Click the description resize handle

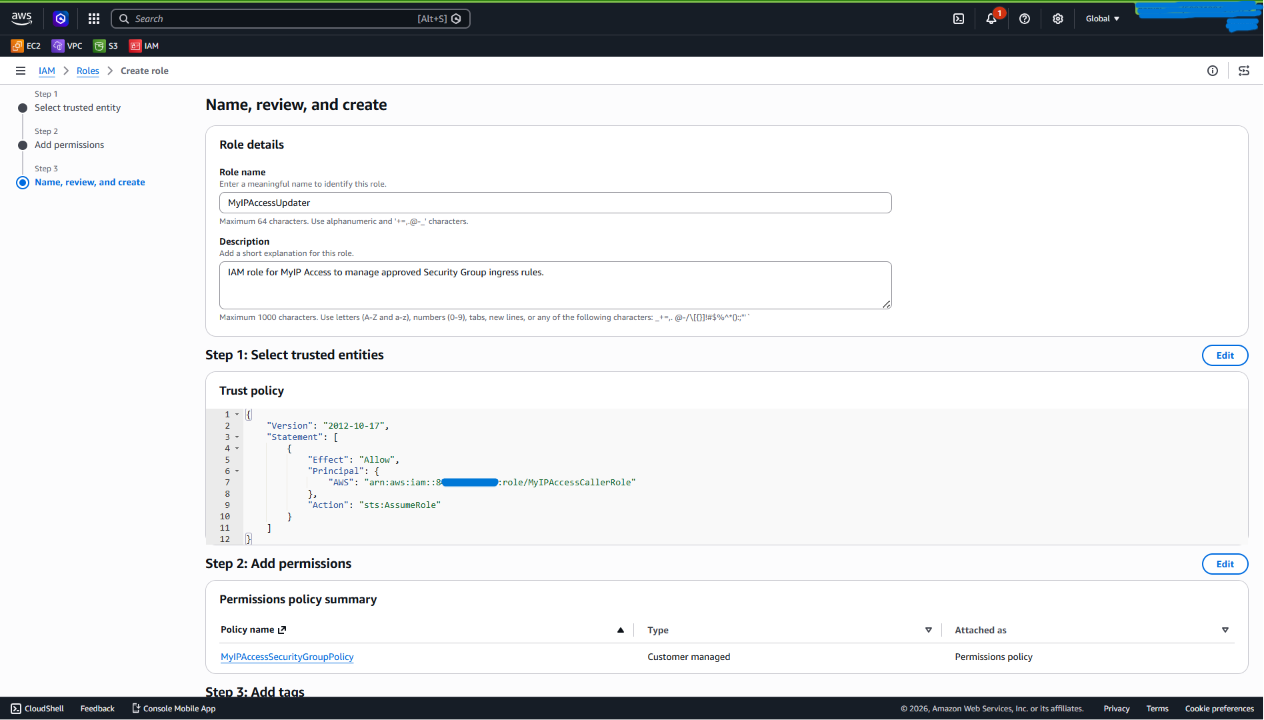click(886, 303)
